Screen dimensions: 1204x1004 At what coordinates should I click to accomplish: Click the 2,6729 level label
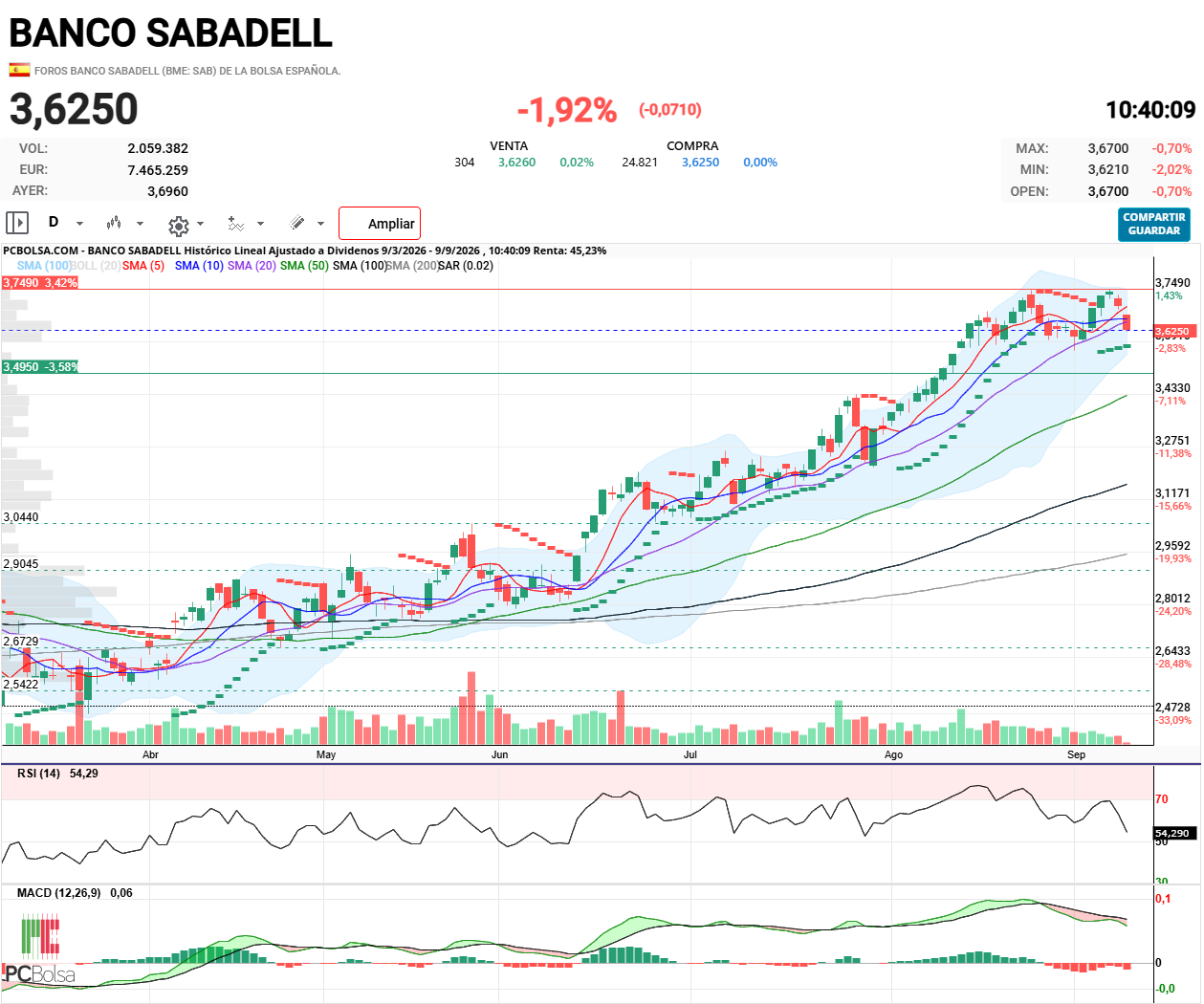(x=21, y=642)
